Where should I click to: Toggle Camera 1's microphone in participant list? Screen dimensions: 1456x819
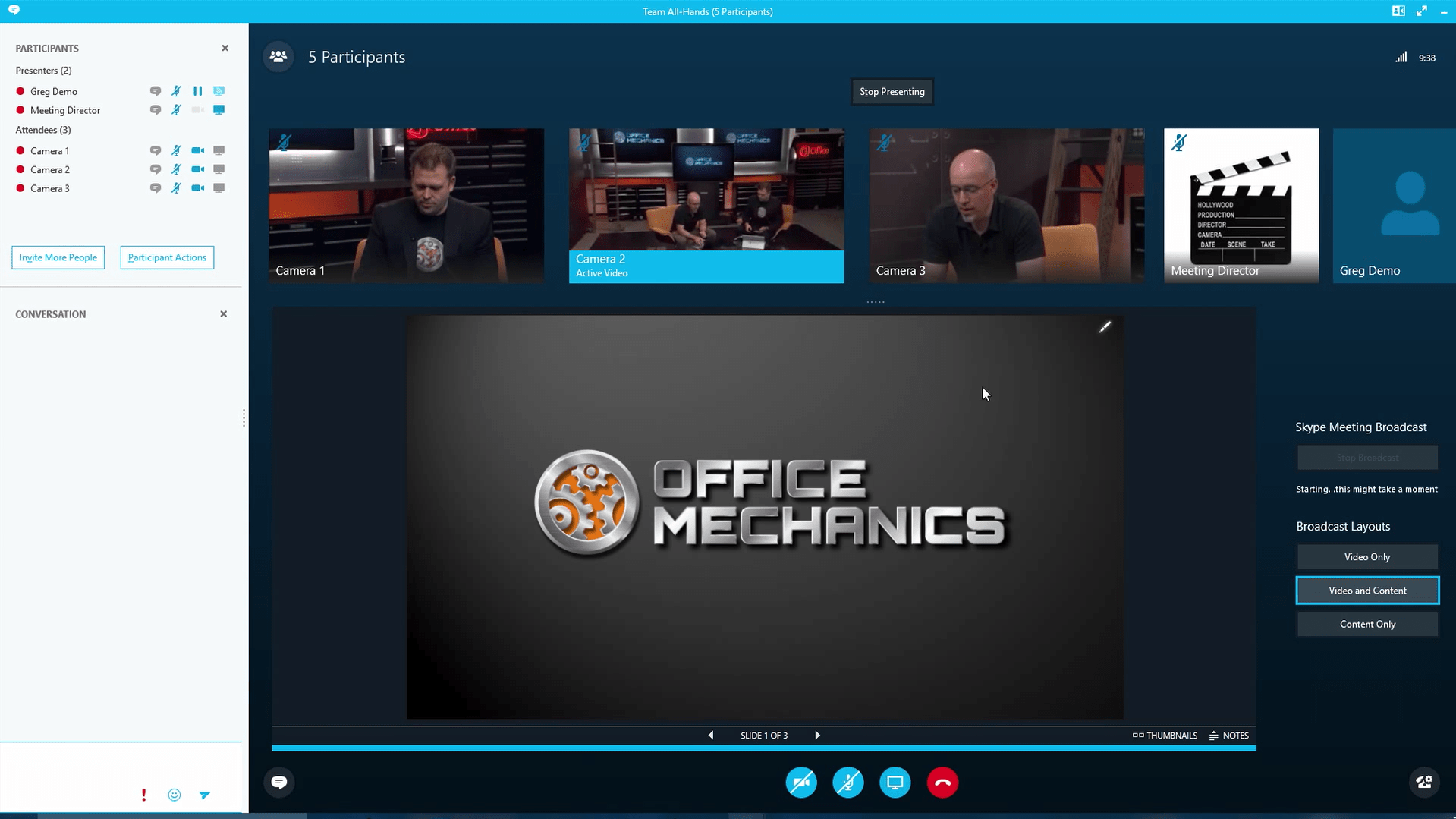click(x=176, y=151)
